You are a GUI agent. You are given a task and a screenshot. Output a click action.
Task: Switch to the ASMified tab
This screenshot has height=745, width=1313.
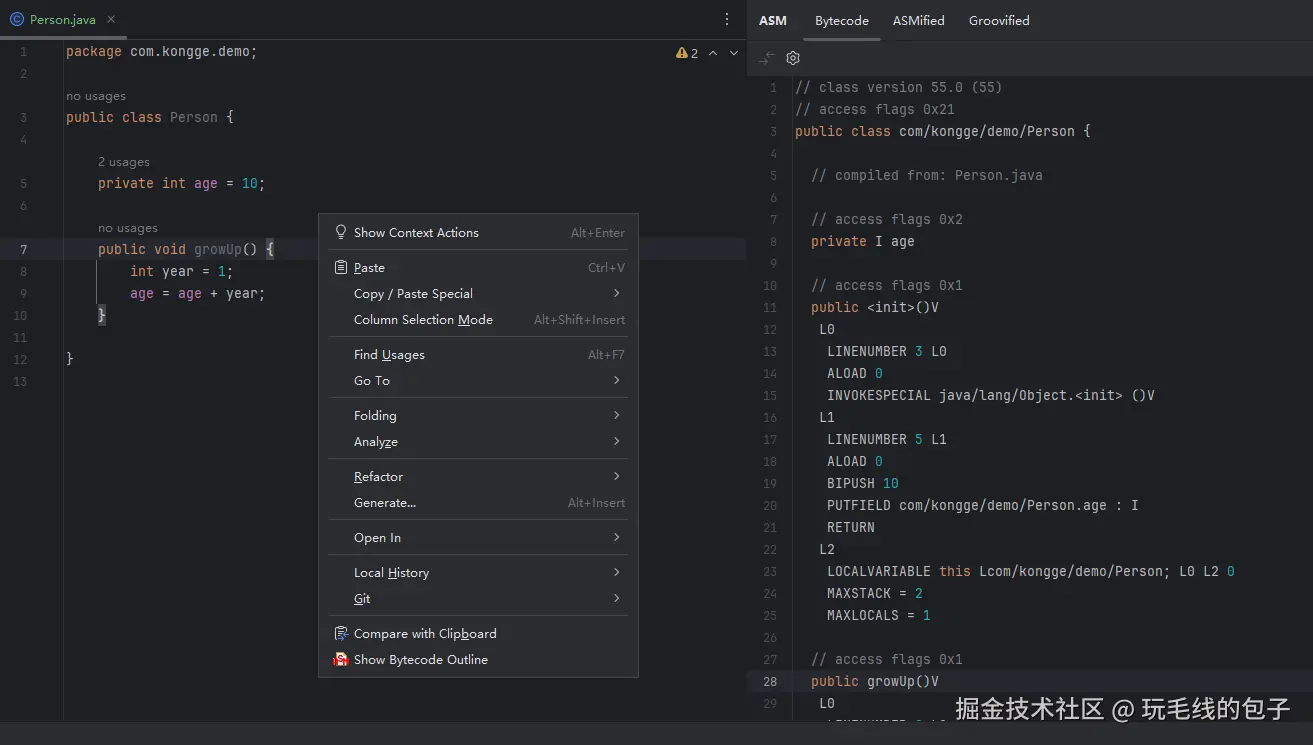coord(918,20)
